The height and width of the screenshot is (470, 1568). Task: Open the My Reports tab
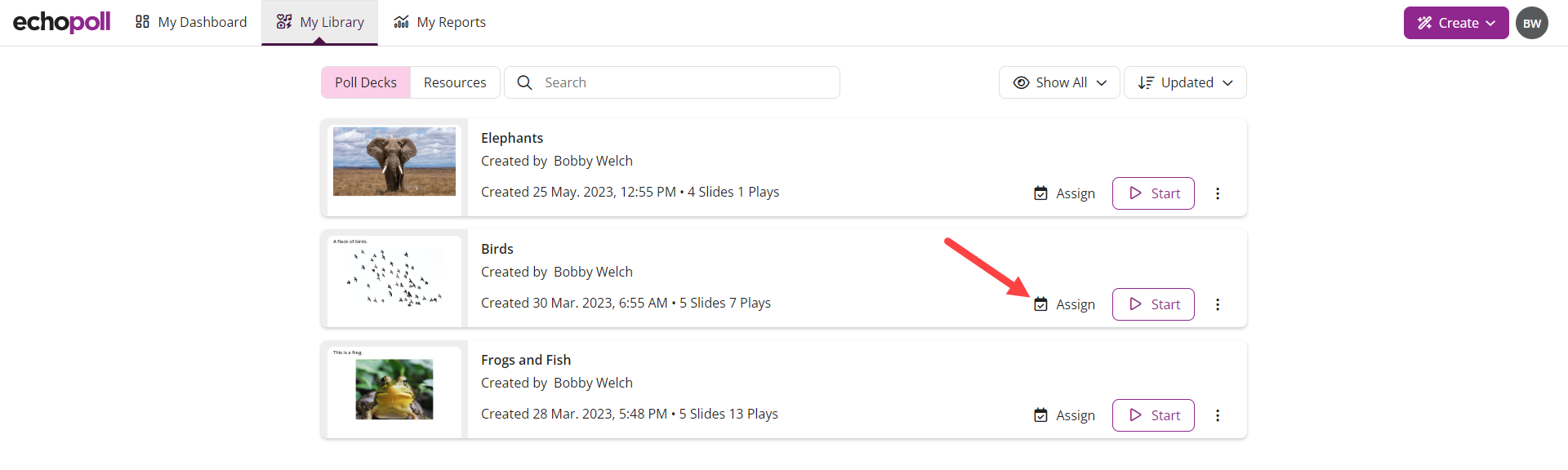(439, 22)
